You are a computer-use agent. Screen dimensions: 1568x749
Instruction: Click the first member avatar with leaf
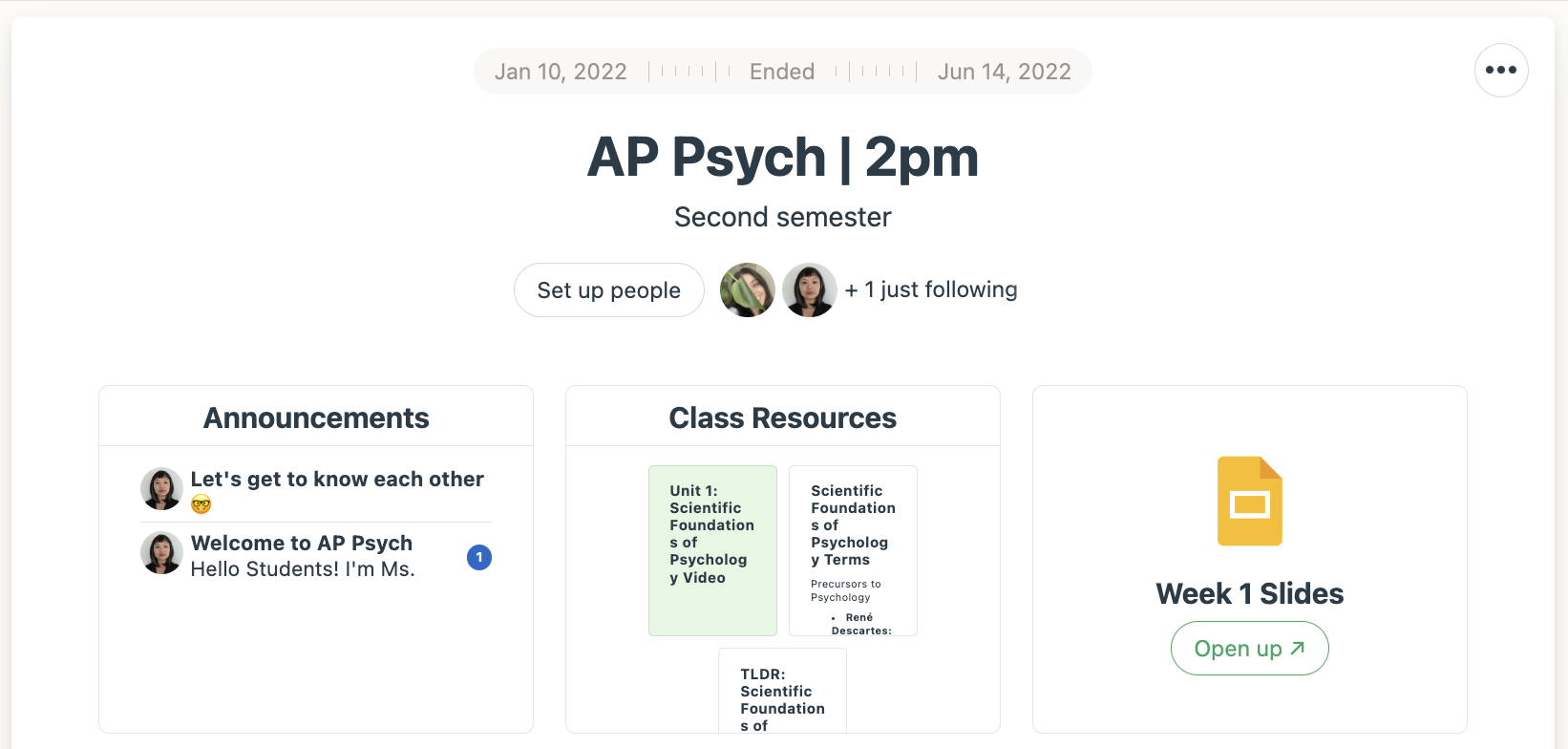748,290
